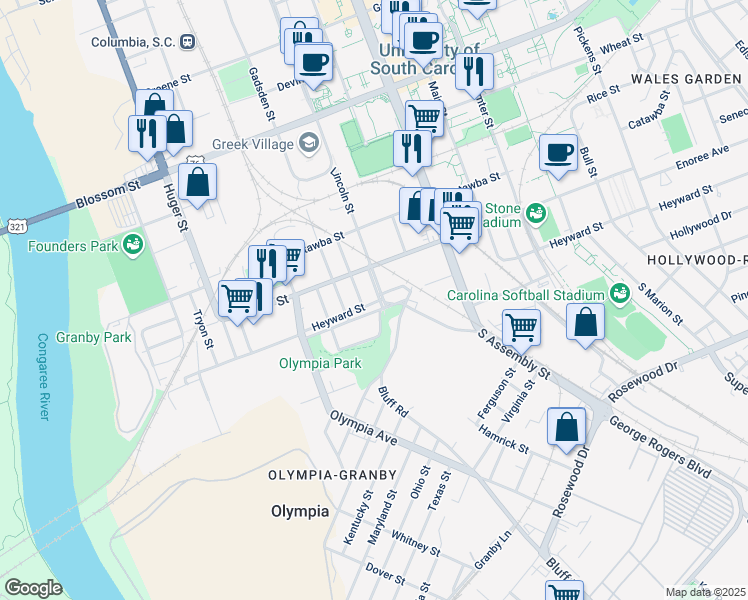The height and width of the screenshot is (600, 748).
Task: Click the Granby Park label
Action: coord(94,338)
